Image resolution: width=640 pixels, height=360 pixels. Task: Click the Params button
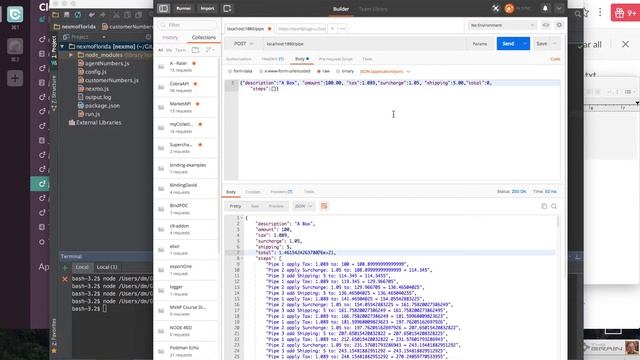480,44
